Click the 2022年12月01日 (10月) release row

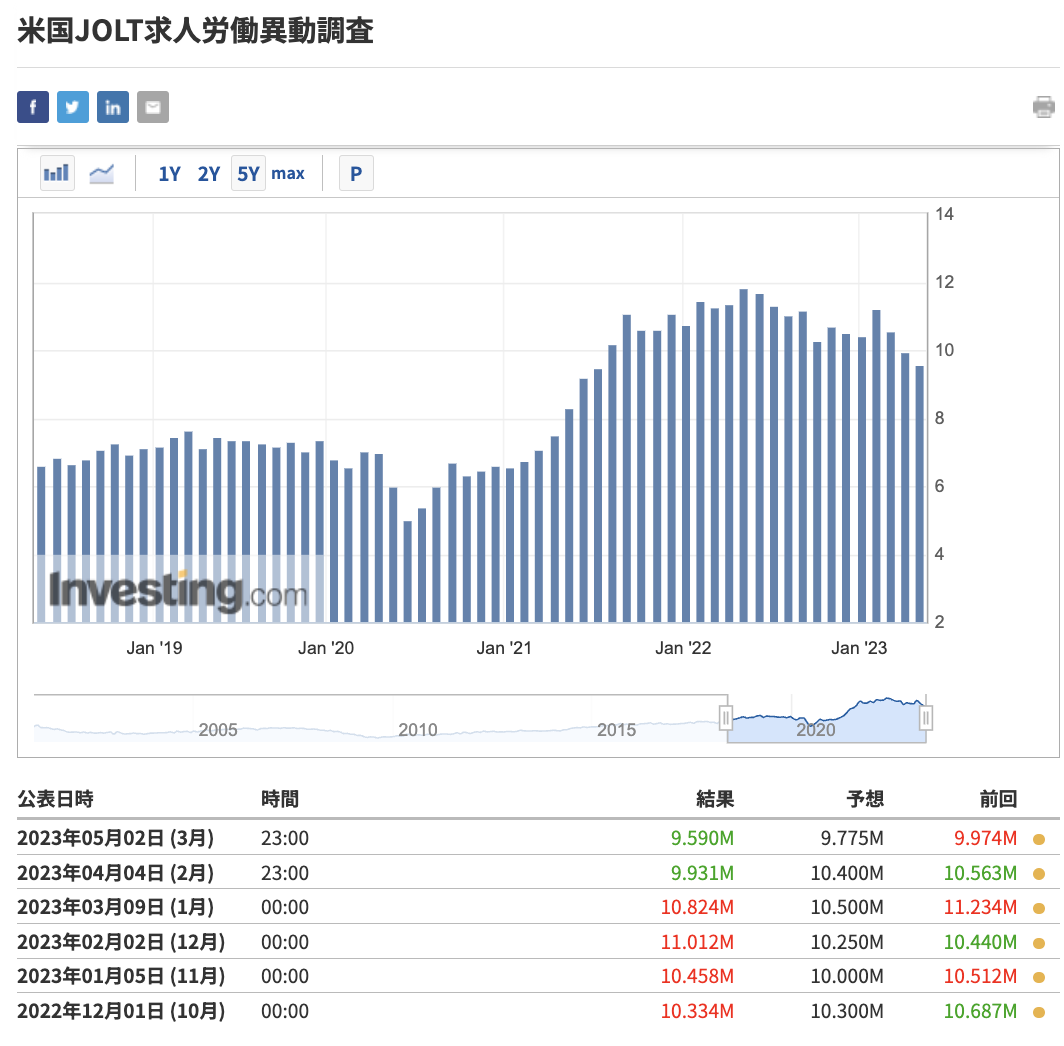point(538,1011)
